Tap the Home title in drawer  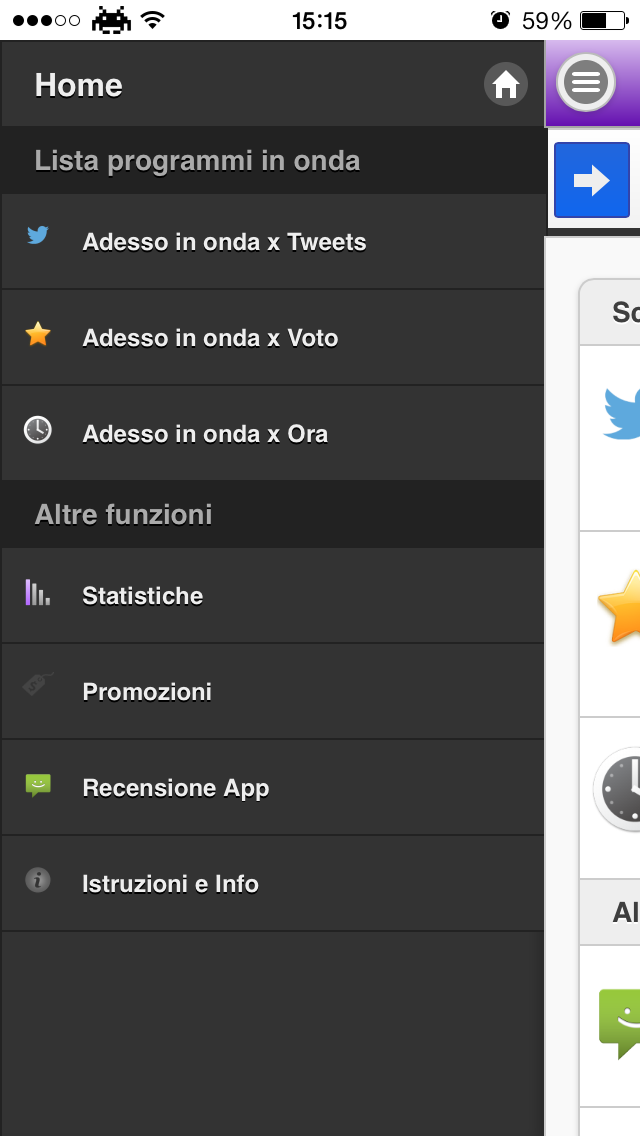79,86
